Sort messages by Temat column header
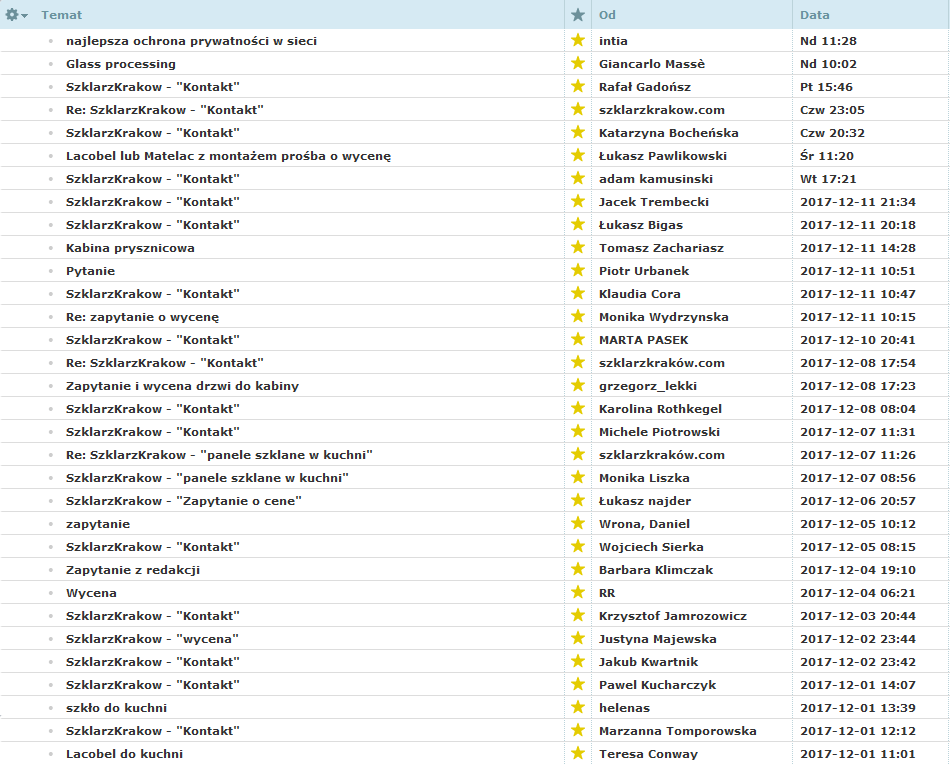Image resolution: width=950 pixels, height=764 pixels. [x=61, y=15]
